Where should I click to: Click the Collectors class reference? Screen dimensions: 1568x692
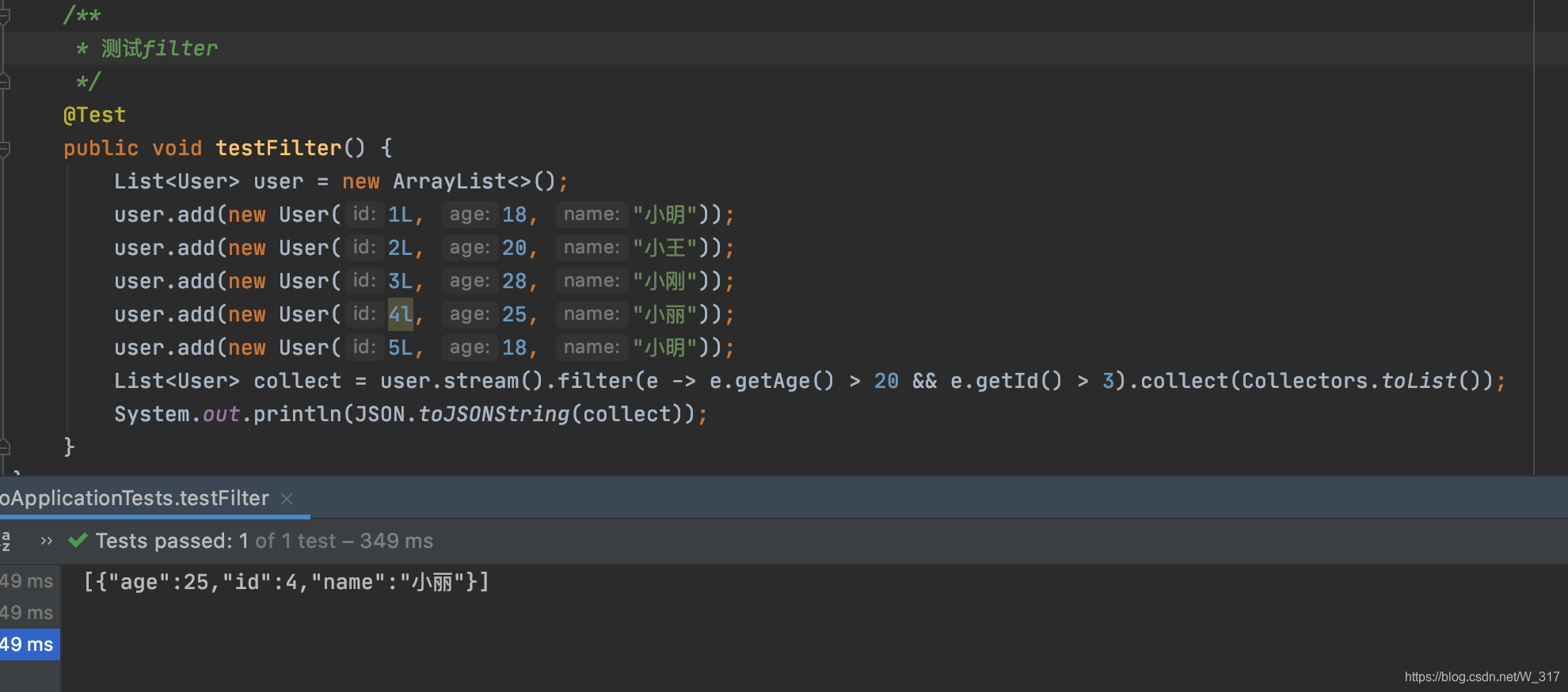[x=1304, y=381]
